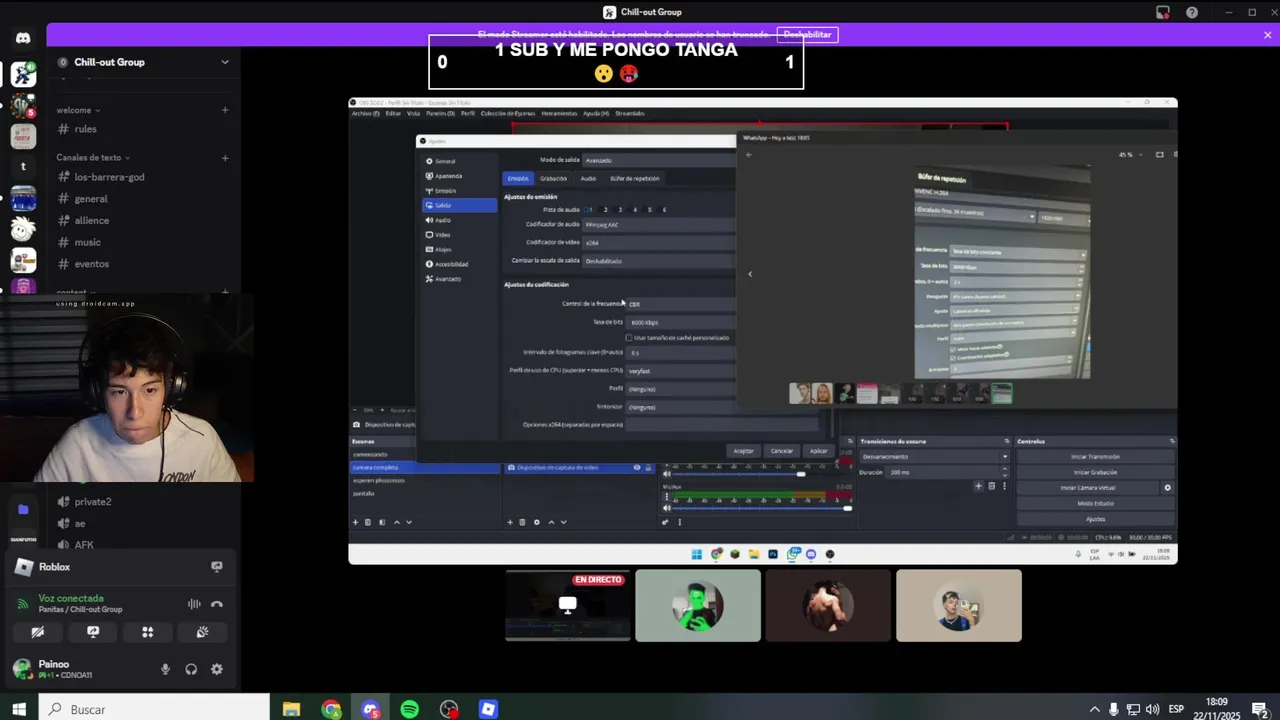
Task: Open the CPU usage profile veryfast dropdown
Action: tap(680, 370)
